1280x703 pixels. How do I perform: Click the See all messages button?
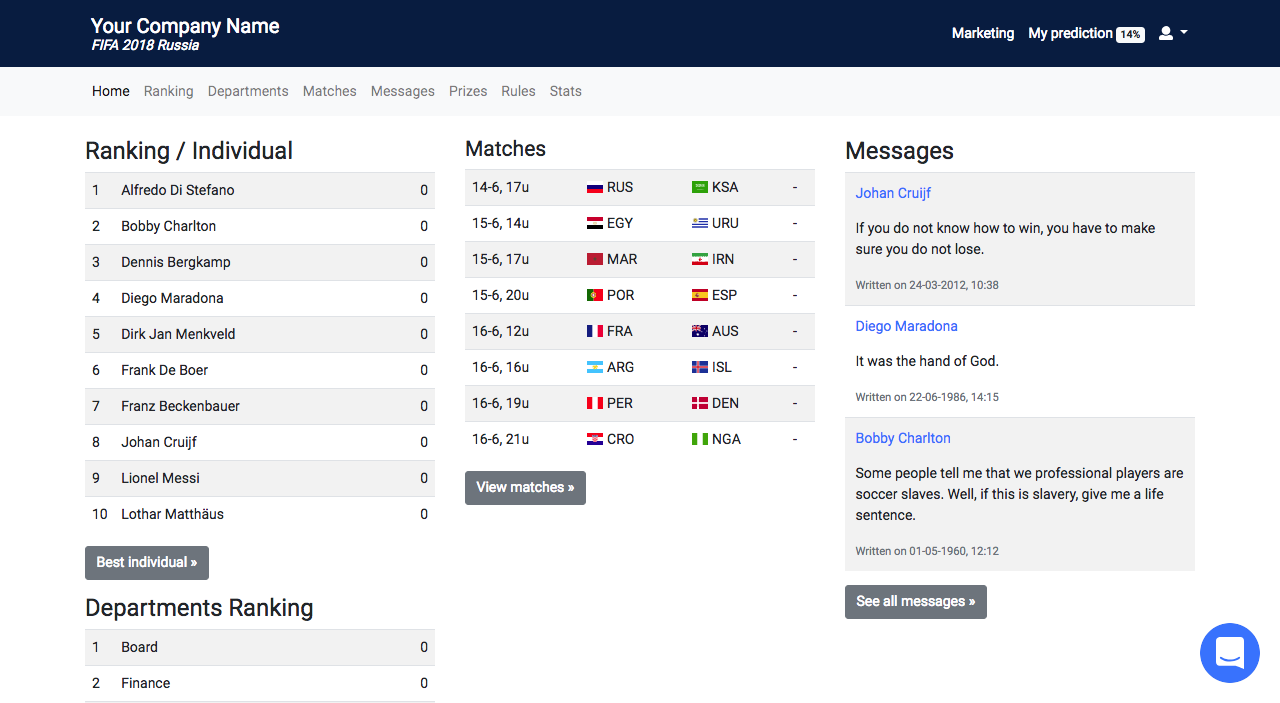click(915, 602)
